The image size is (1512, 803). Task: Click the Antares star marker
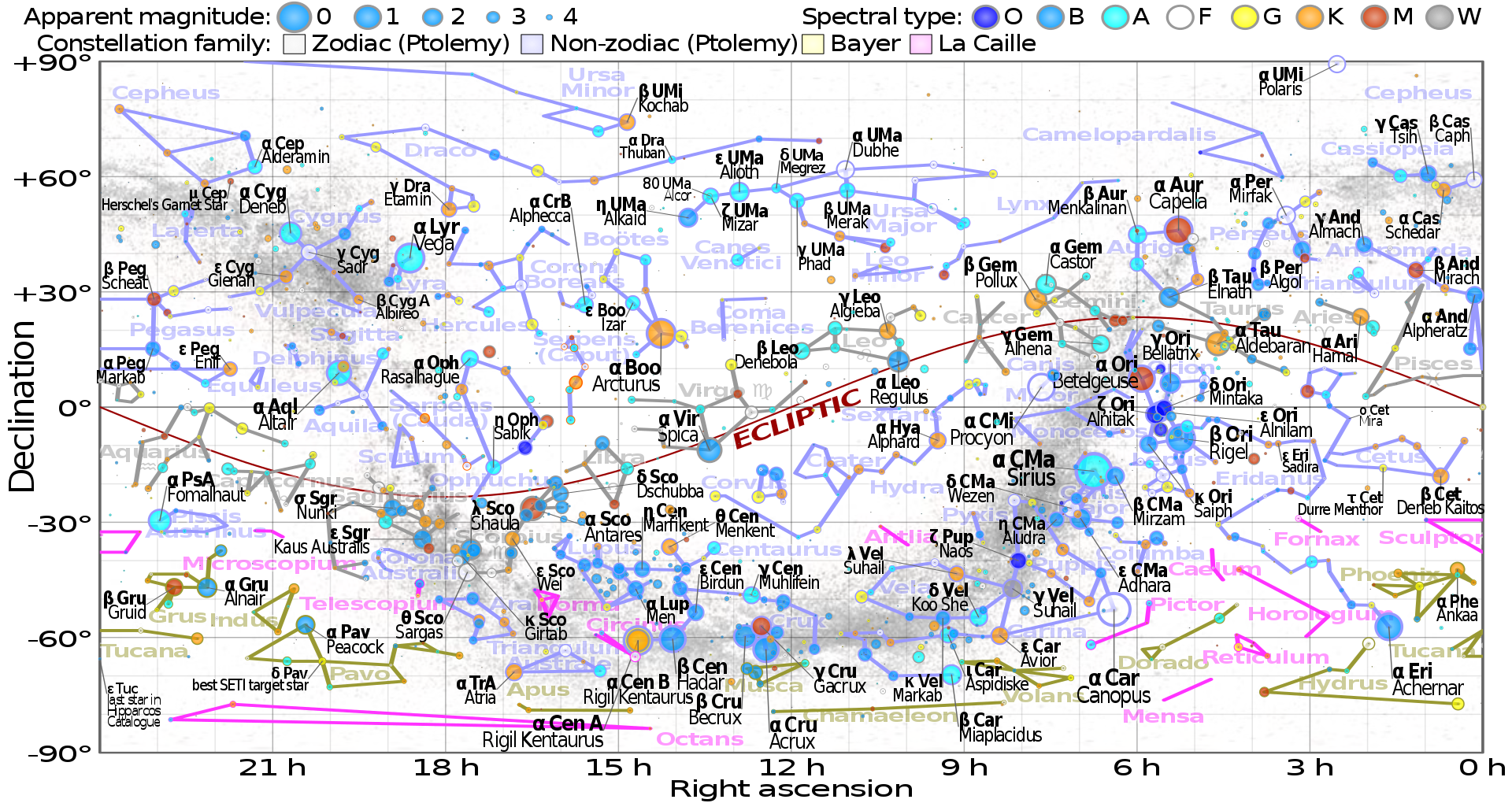(533, 508)
